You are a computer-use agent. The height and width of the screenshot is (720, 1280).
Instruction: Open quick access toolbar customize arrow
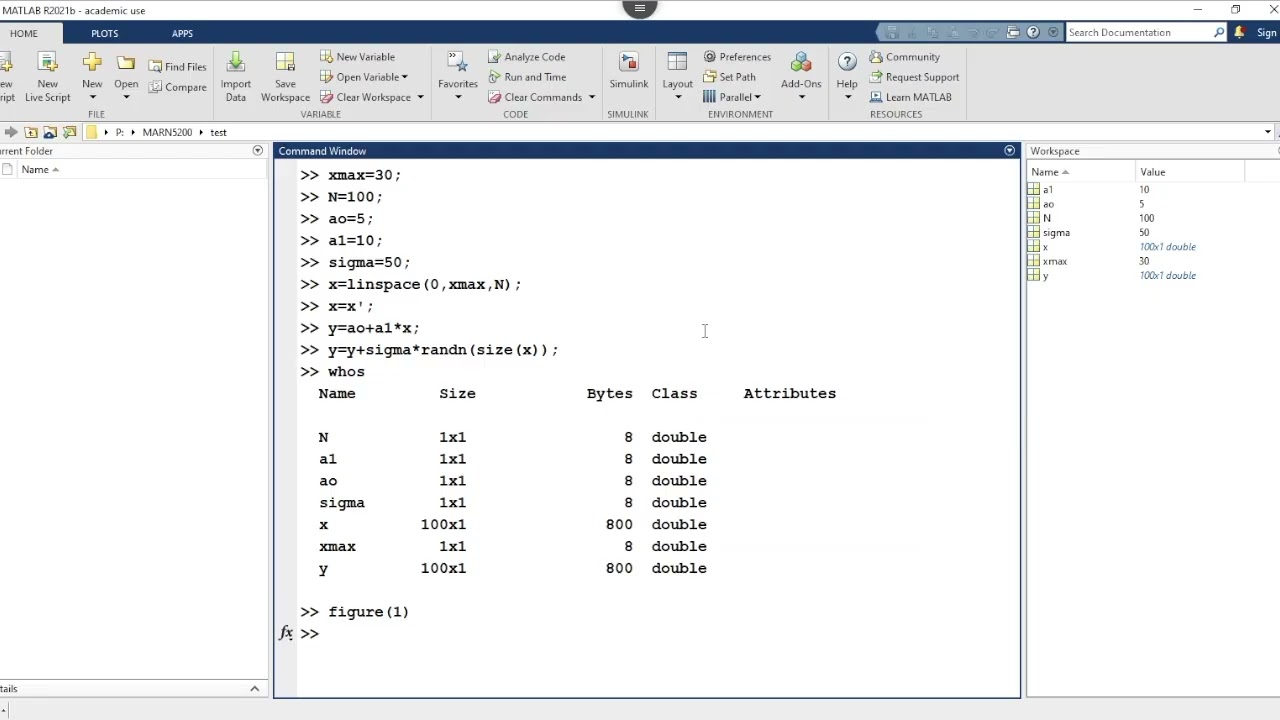pos(1052,32)
